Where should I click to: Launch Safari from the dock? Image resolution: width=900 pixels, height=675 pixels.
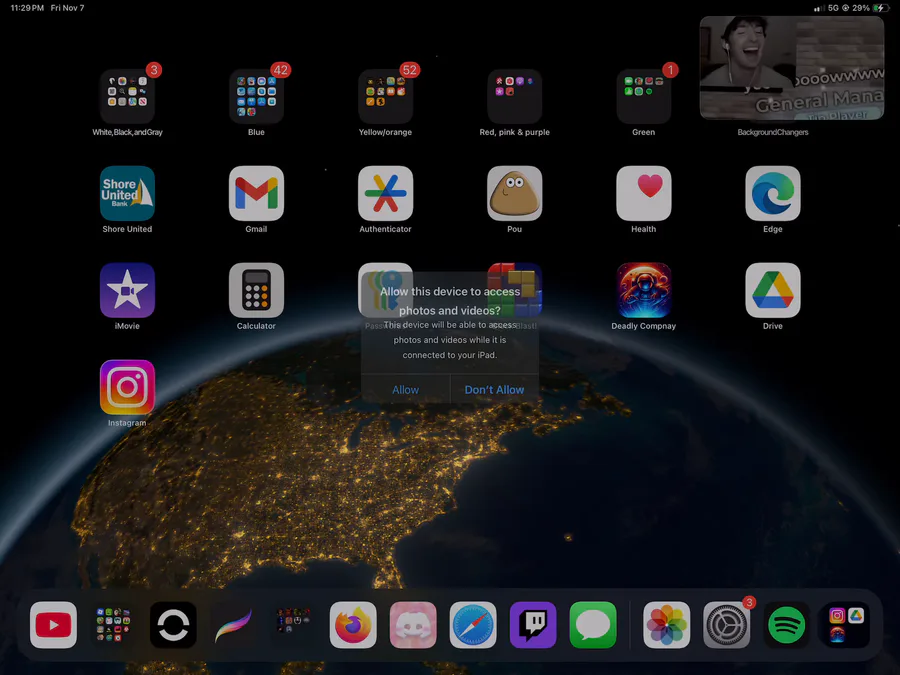[x=473, y=625]
